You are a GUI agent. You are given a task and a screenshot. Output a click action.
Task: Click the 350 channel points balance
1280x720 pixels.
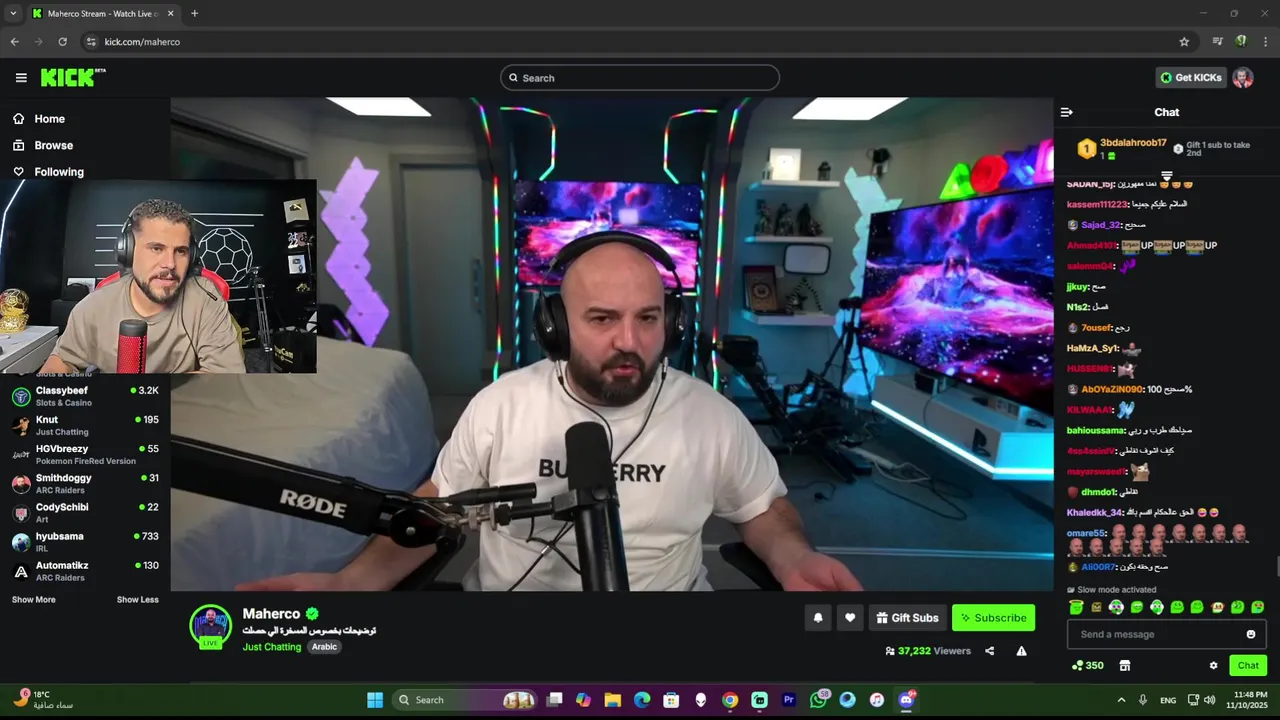1087,666
